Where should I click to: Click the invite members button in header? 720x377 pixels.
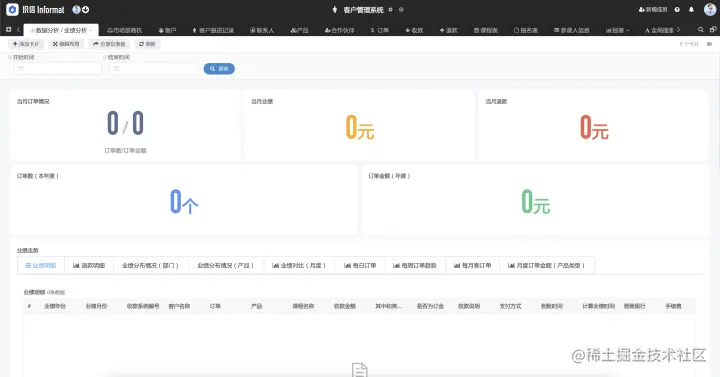click(x=653, y=10)
